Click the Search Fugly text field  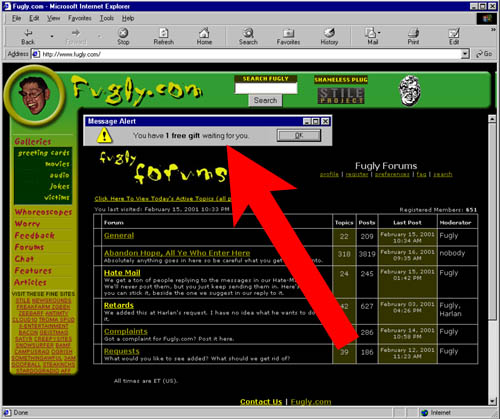point(266,88)
